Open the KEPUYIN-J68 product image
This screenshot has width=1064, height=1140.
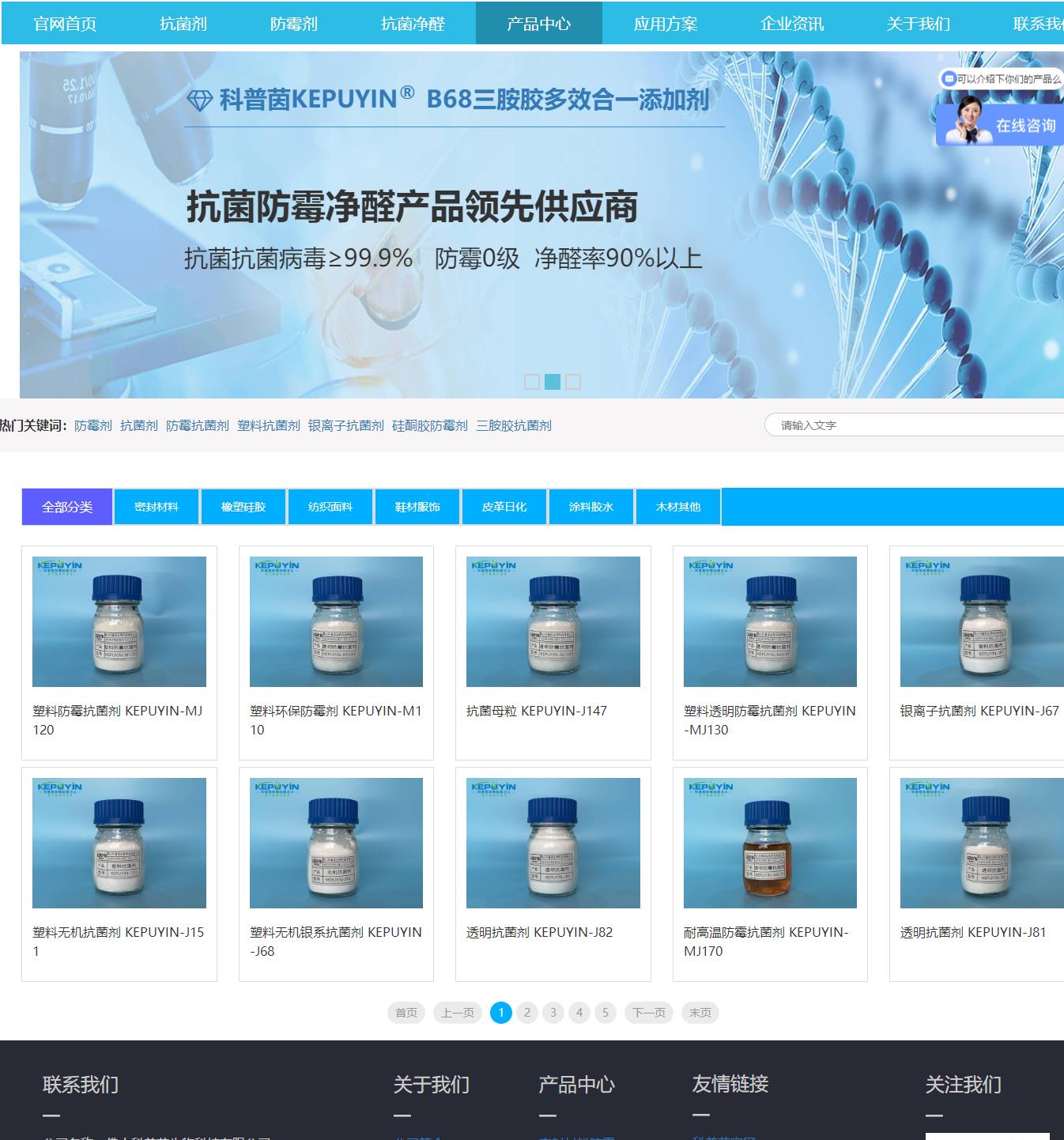336,843
